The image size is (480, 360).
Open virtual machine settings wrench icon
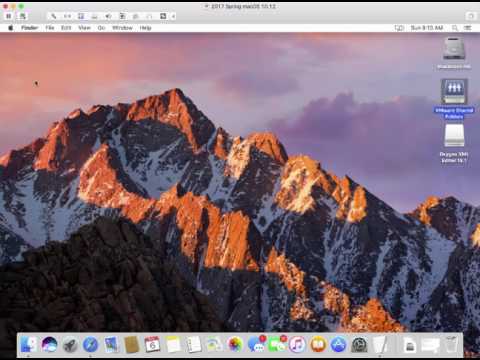(x=53, y=16)
